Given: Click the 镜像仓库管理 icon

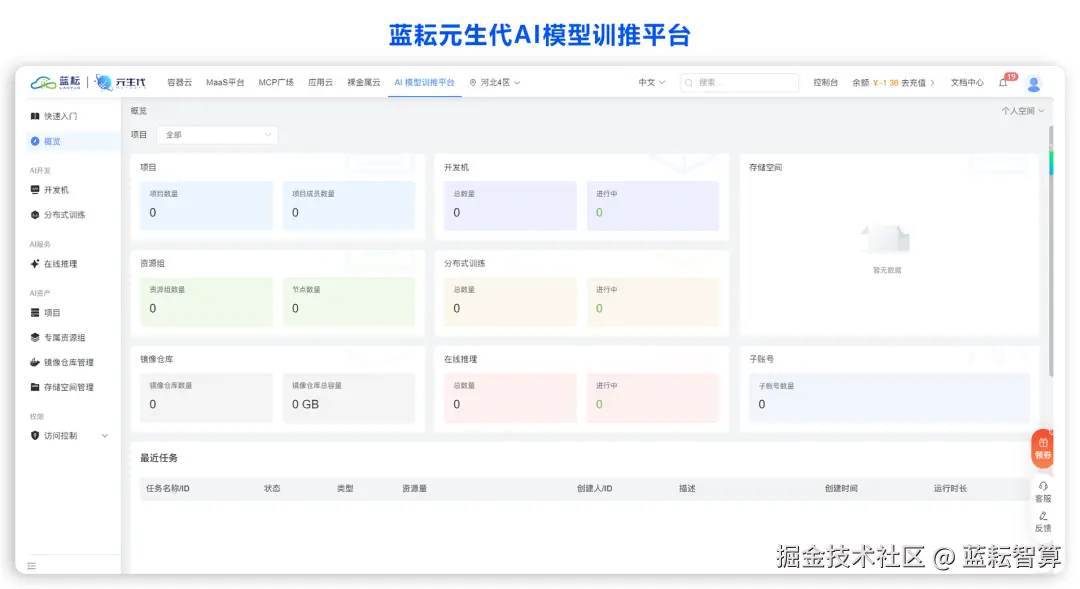Looking at the screenshot, I should 34,362.
